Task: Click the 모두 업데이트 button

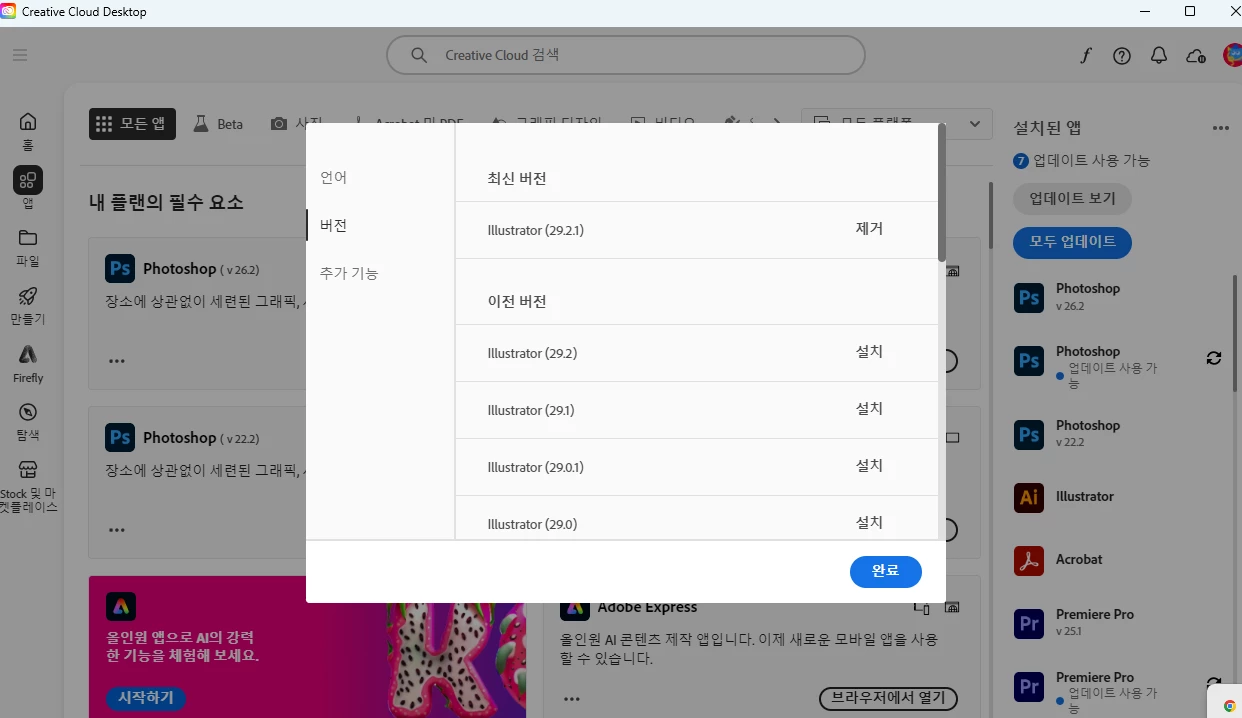Action: click(1072, 242)
